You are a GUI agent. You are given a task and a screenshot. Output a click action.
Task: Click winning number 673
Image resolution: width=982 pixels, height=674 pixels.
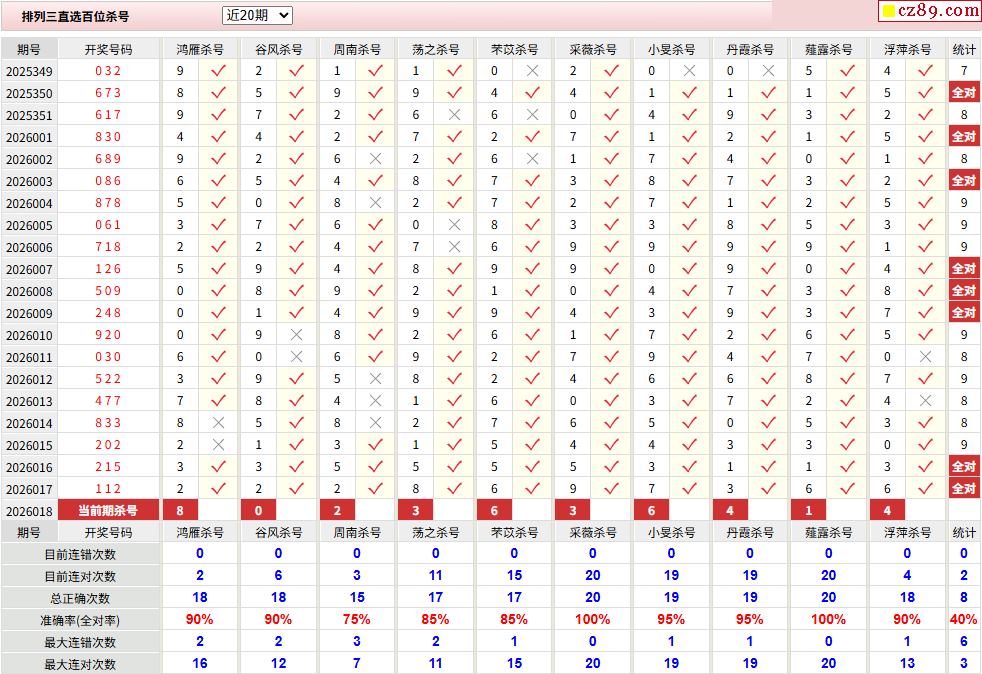click(x=108, y=93)
